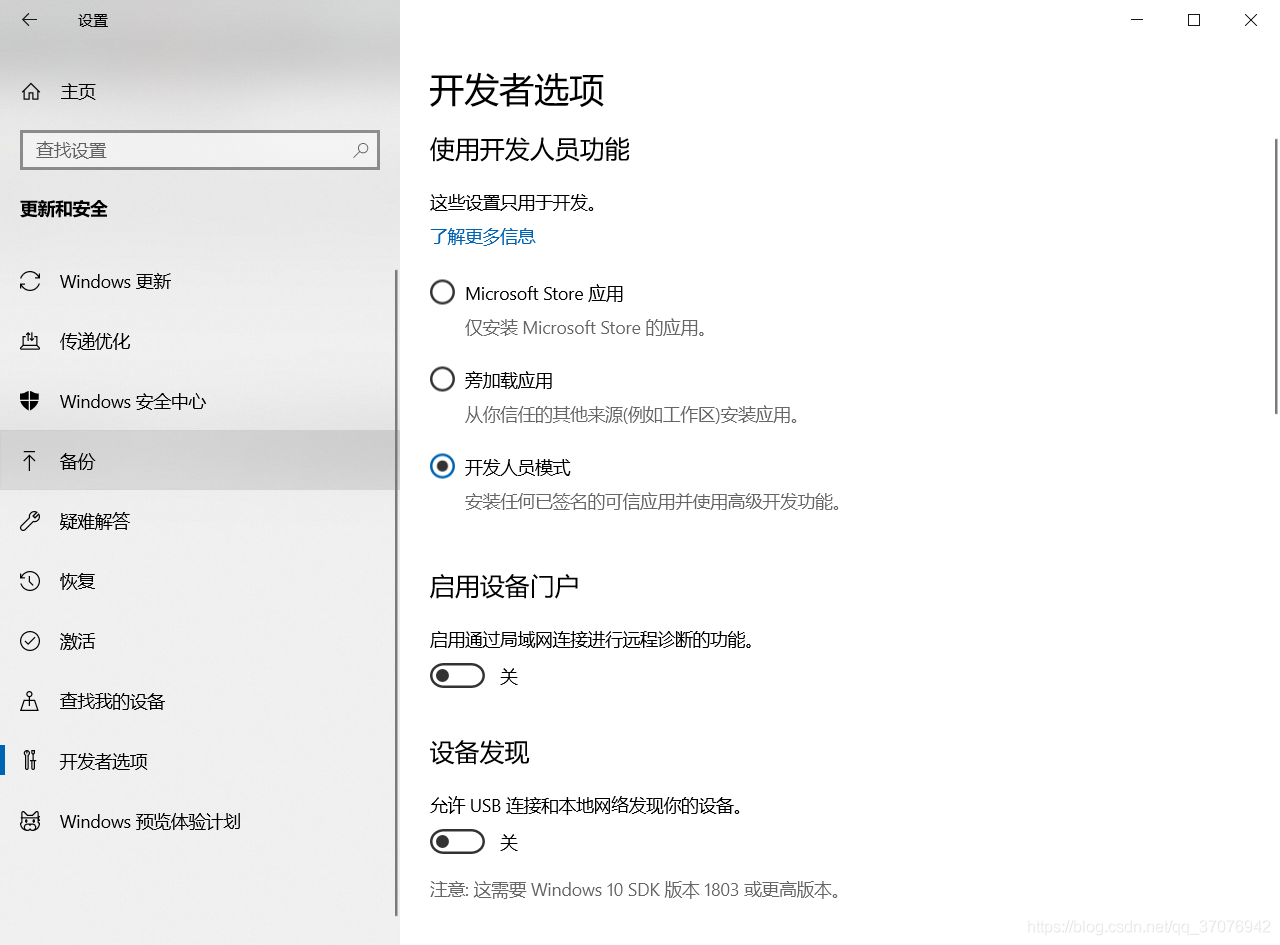Click the Windows 安全中心 shield icon
This screenshot has height=945, width=1280.
click(x=30, y=402)
